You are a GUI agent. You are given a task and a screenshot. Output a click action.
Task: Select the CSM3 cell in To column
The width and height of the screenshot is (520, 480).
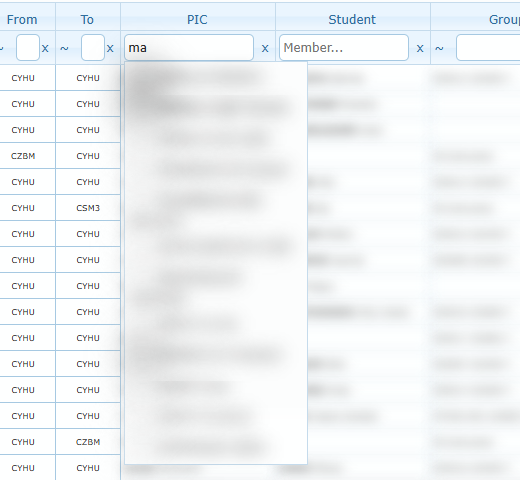tap(88, 208)
